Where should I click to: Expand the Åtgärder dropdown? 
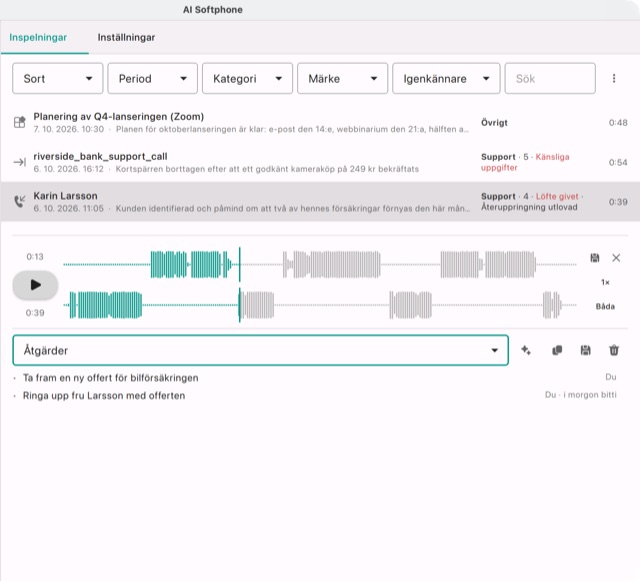[x=260, y=350]
